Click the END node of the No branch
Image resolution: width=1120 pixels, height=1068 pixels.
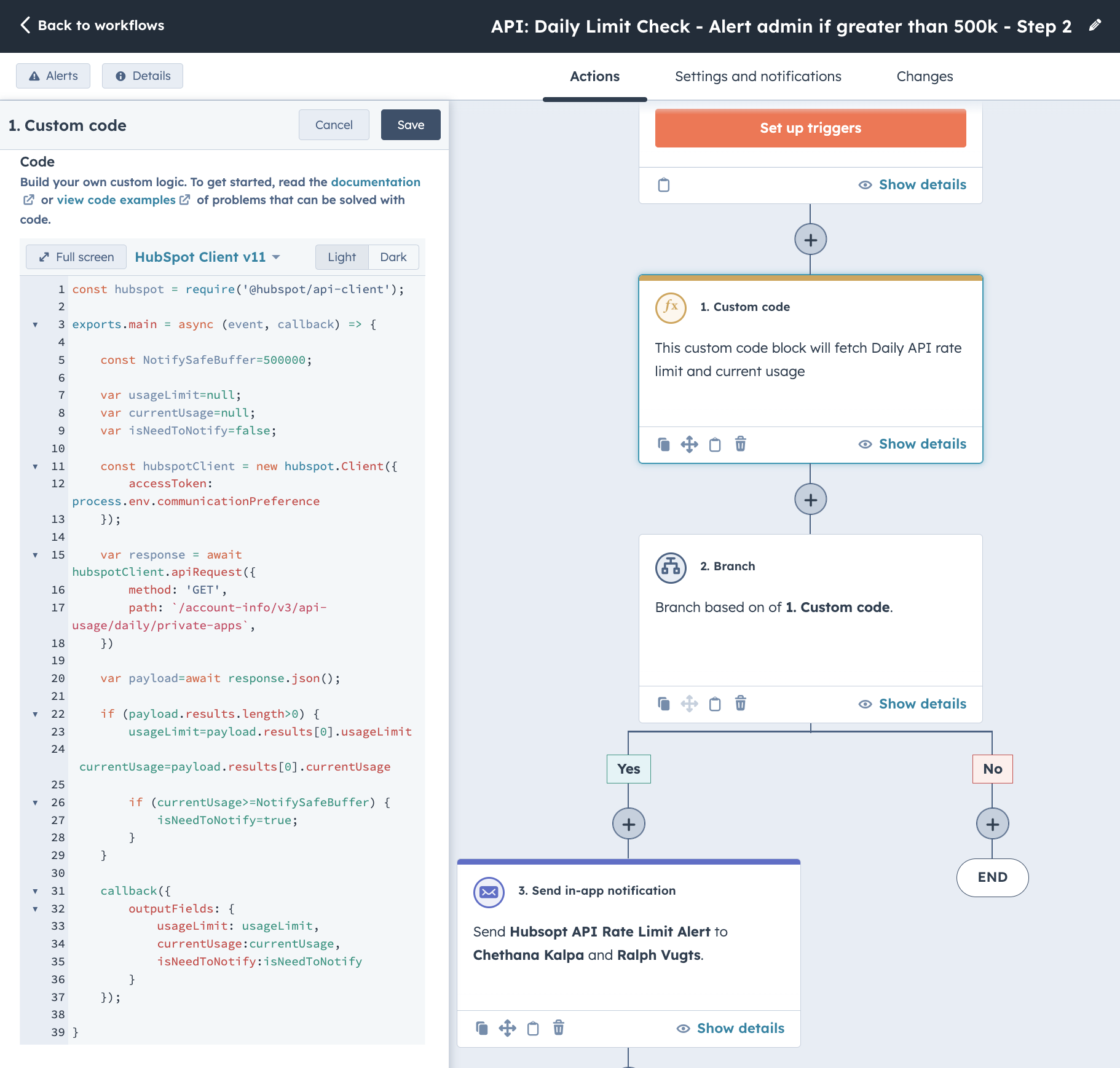(x=992, y=878)
